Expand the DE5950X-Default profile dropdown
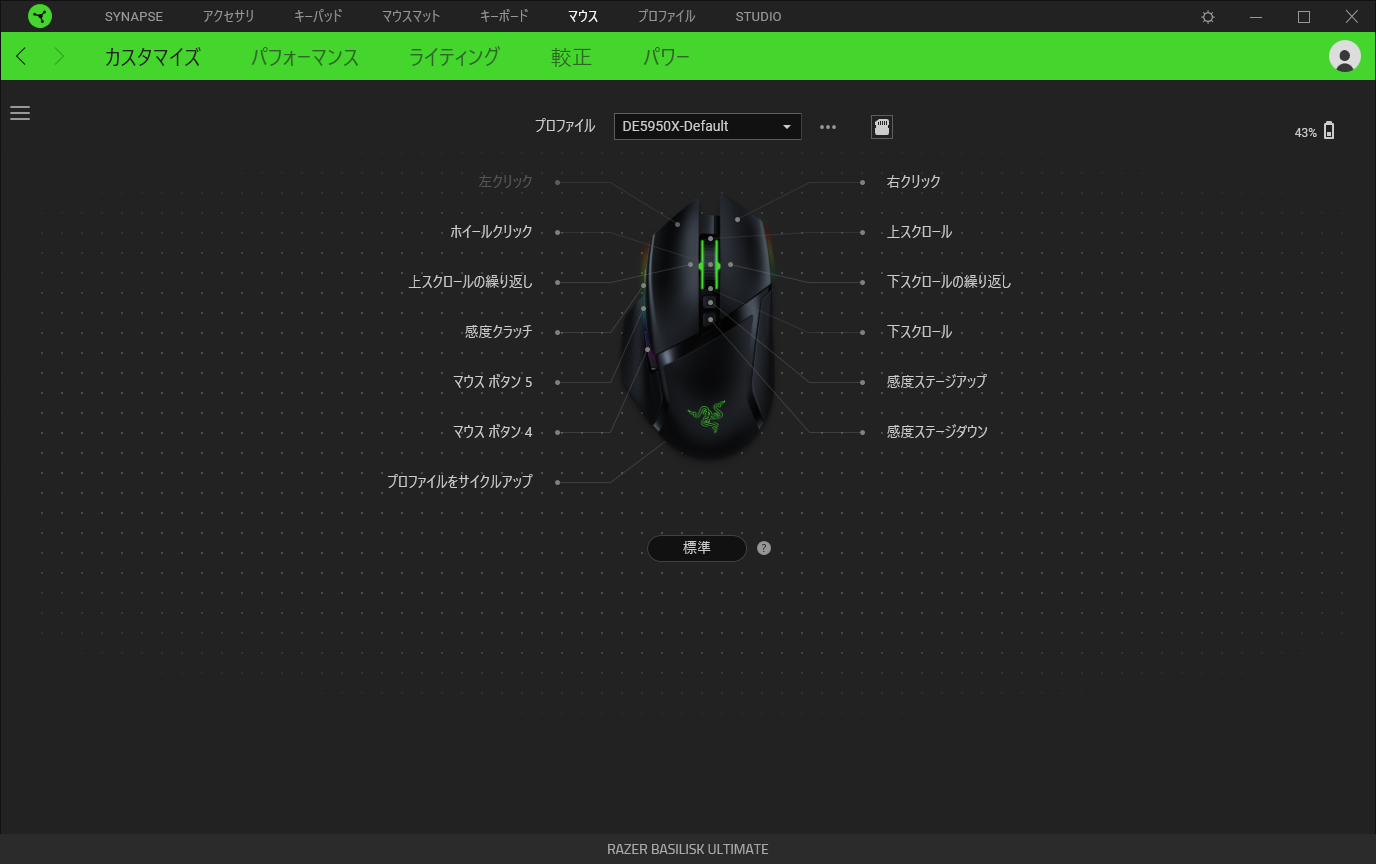The height and width of the screenshot is (864, 1376). [707, 126]
